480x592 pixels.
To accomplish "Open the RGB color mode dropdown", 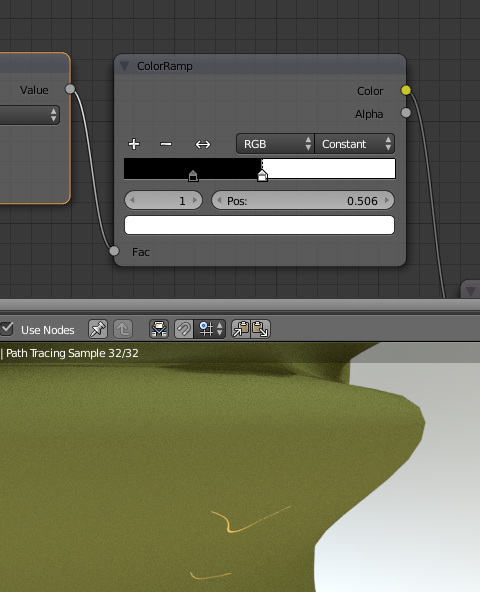I will pos(275,144).
